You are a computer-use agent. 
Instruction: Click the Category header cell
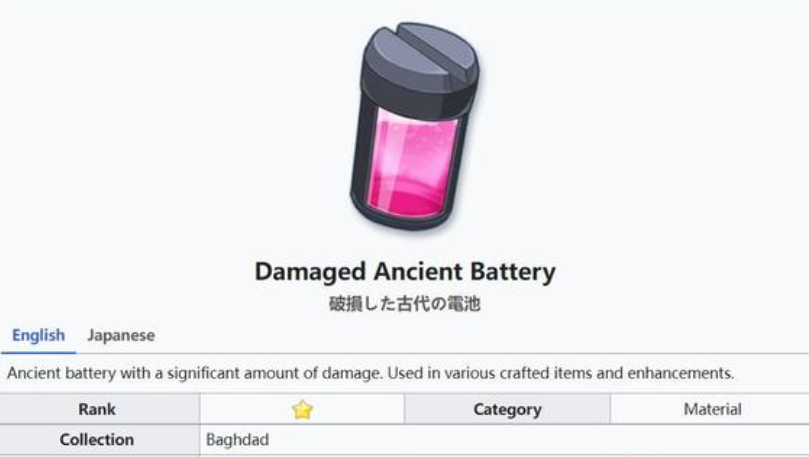[x=507, y=410]
